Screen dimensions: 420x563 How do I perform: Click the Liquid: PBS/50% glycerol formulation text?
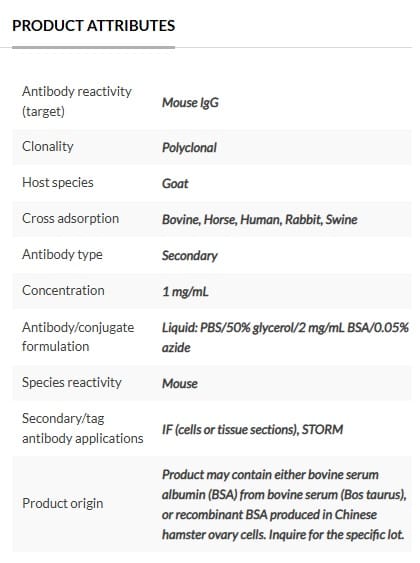pyautogui.click(x=285, y=338)
